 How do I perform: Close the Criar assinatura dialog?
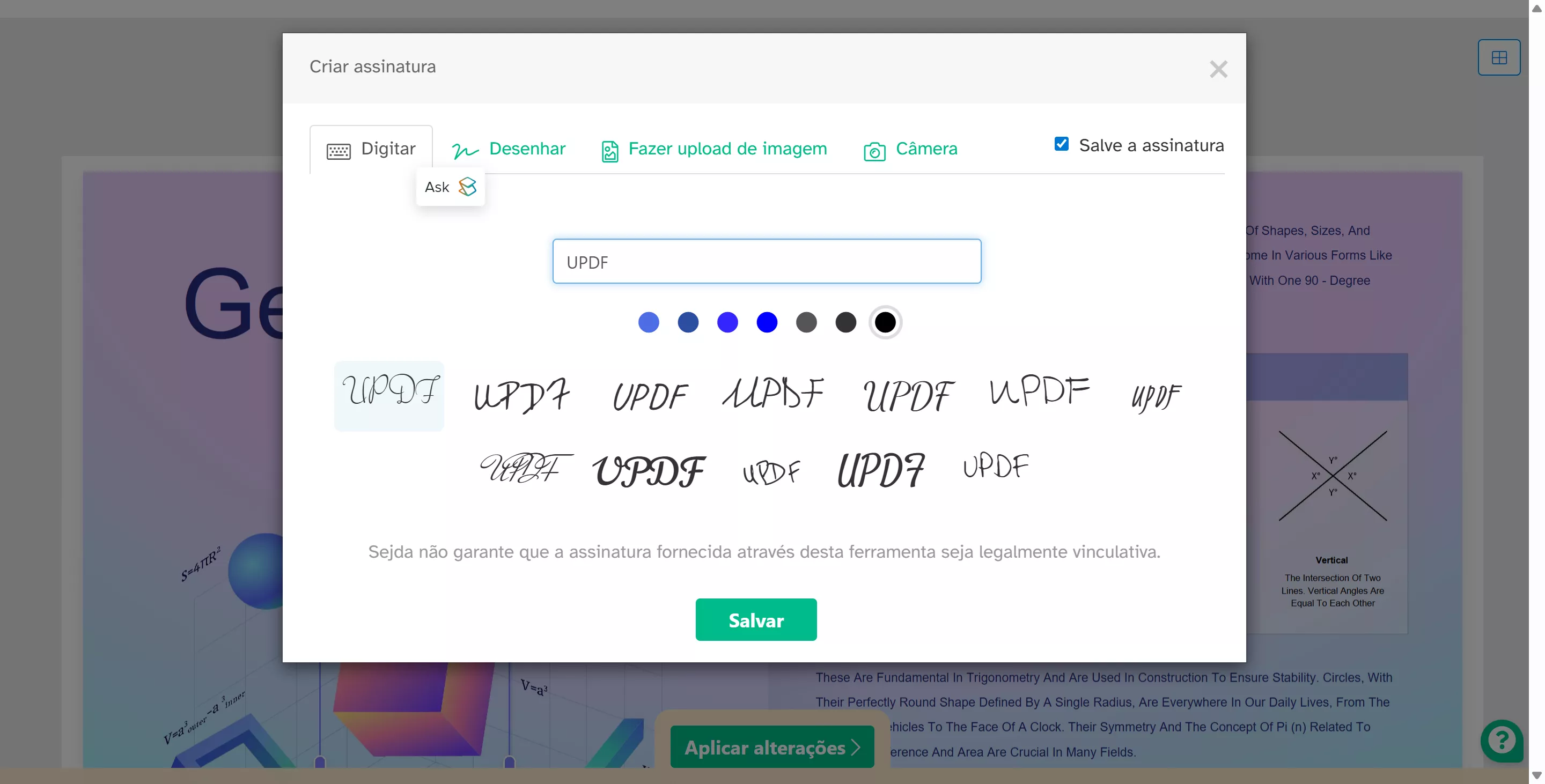1218,69
